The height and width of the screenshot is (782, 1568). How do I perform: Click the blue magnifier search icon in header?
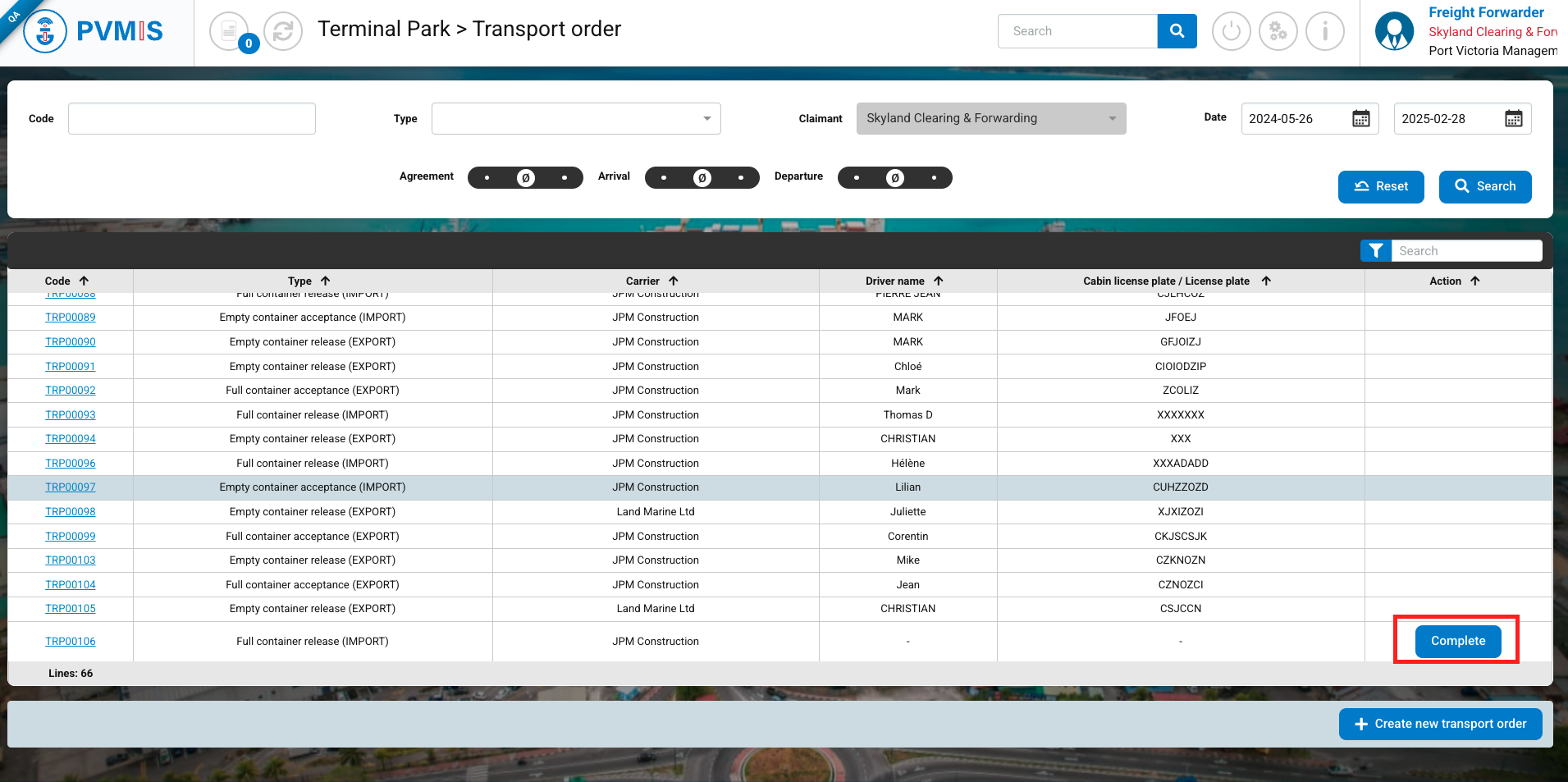[x=1177, y=31]
